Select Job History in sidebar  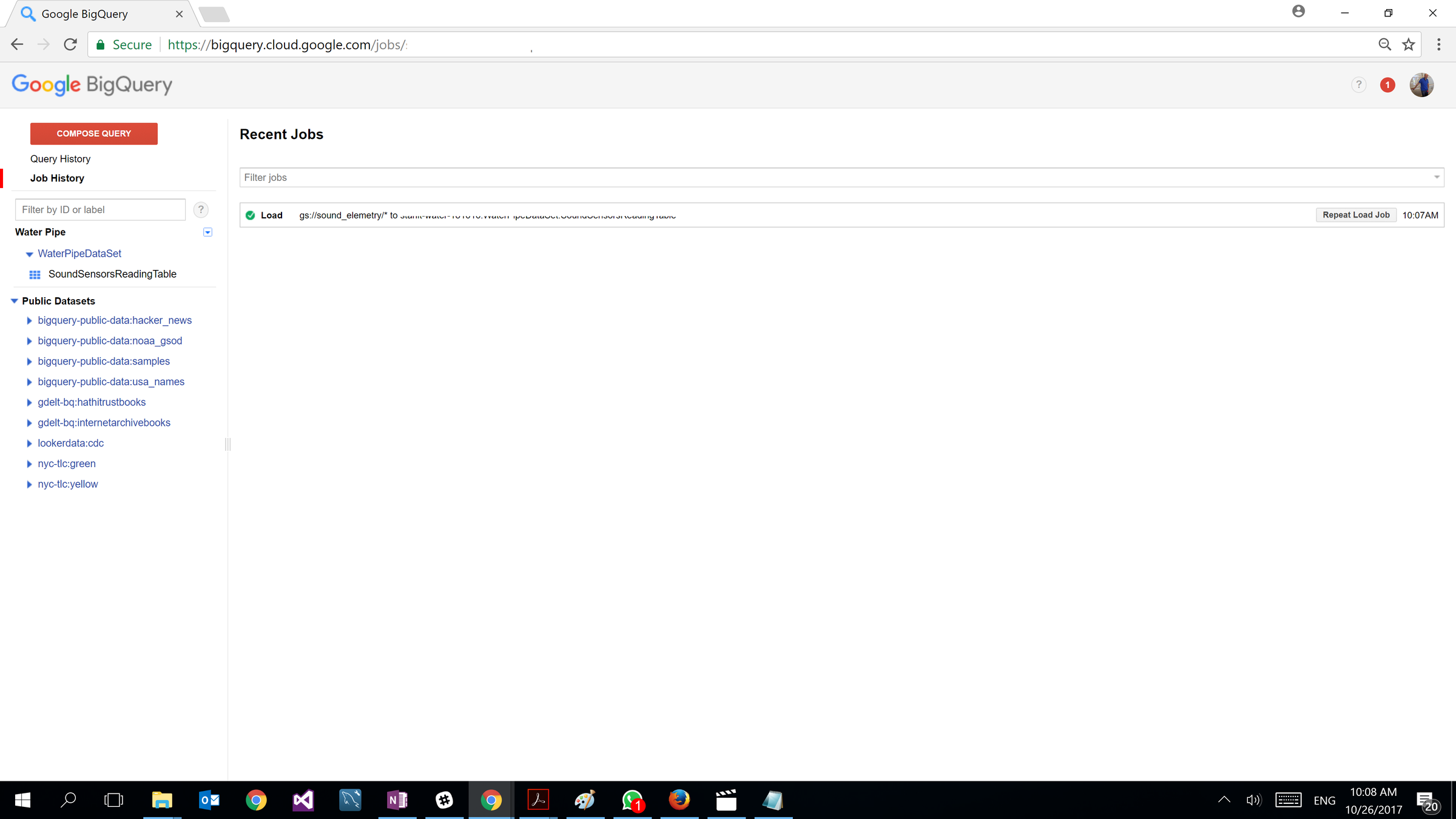point(57,178)
